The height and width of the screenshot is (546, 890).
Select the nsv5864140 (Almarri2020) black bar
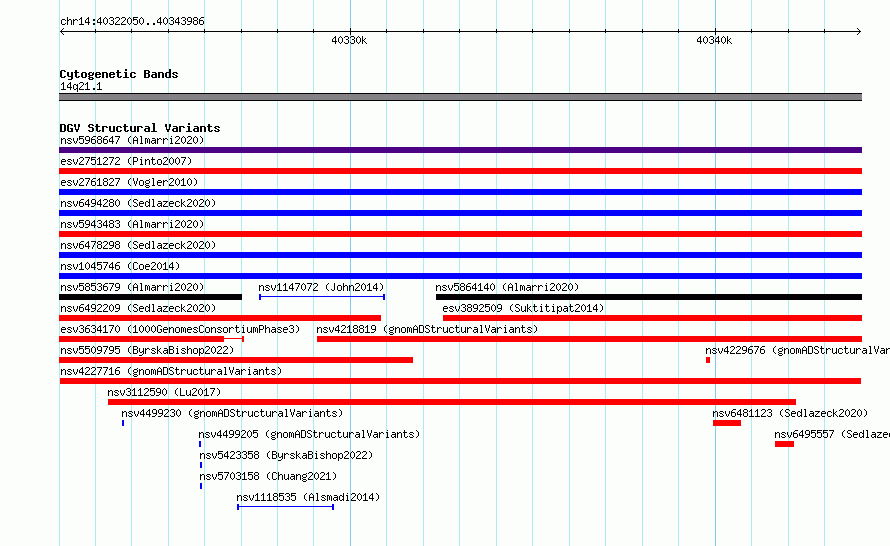[x=649, y=297]
